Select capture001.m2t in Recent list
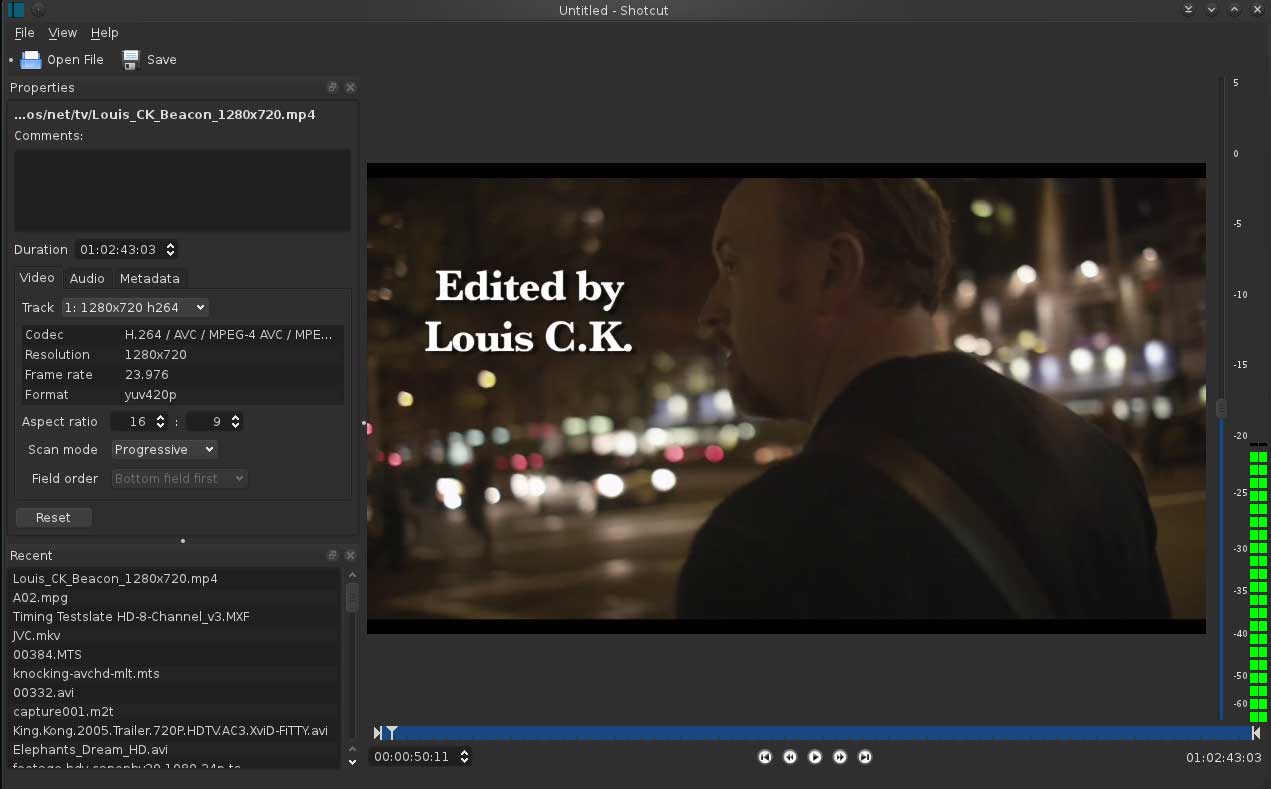 pos(175,712)
